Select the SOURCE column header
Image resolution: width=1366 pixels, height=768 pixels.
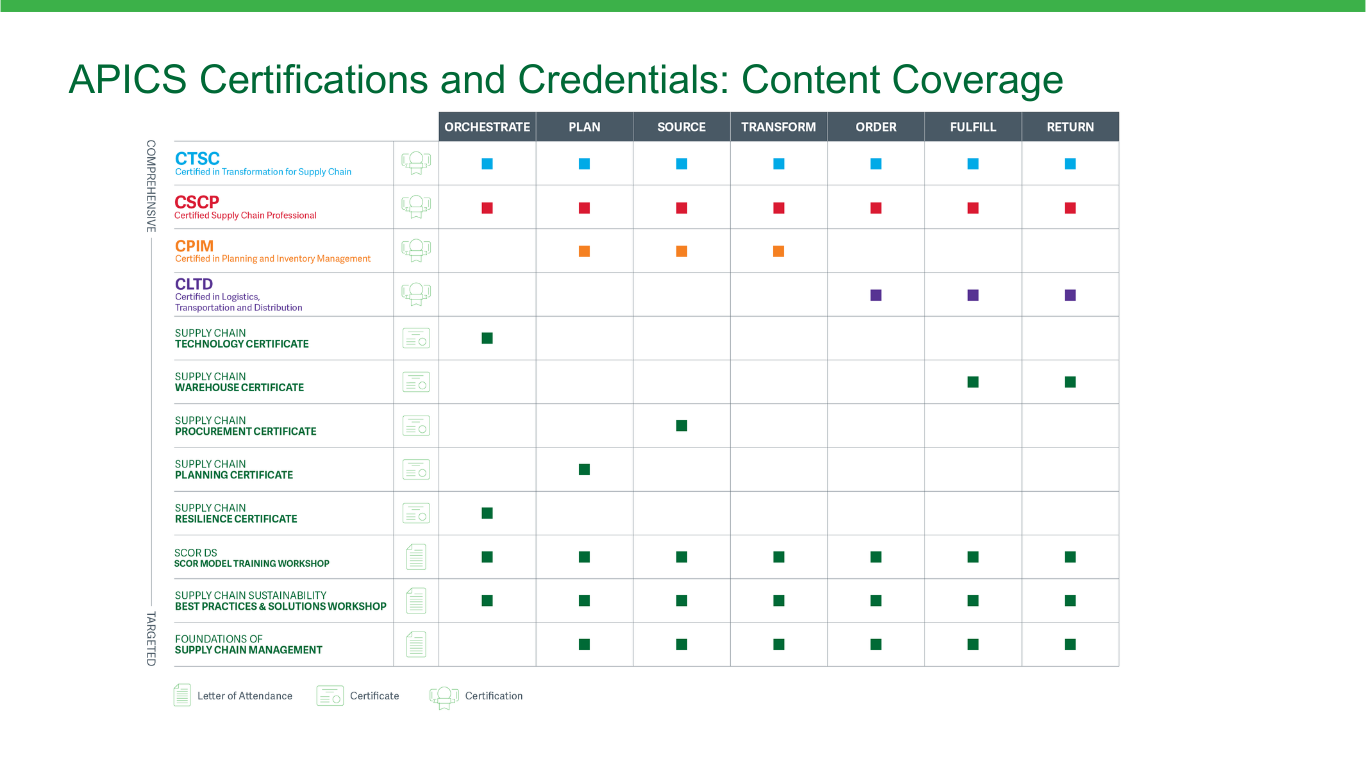681,127
